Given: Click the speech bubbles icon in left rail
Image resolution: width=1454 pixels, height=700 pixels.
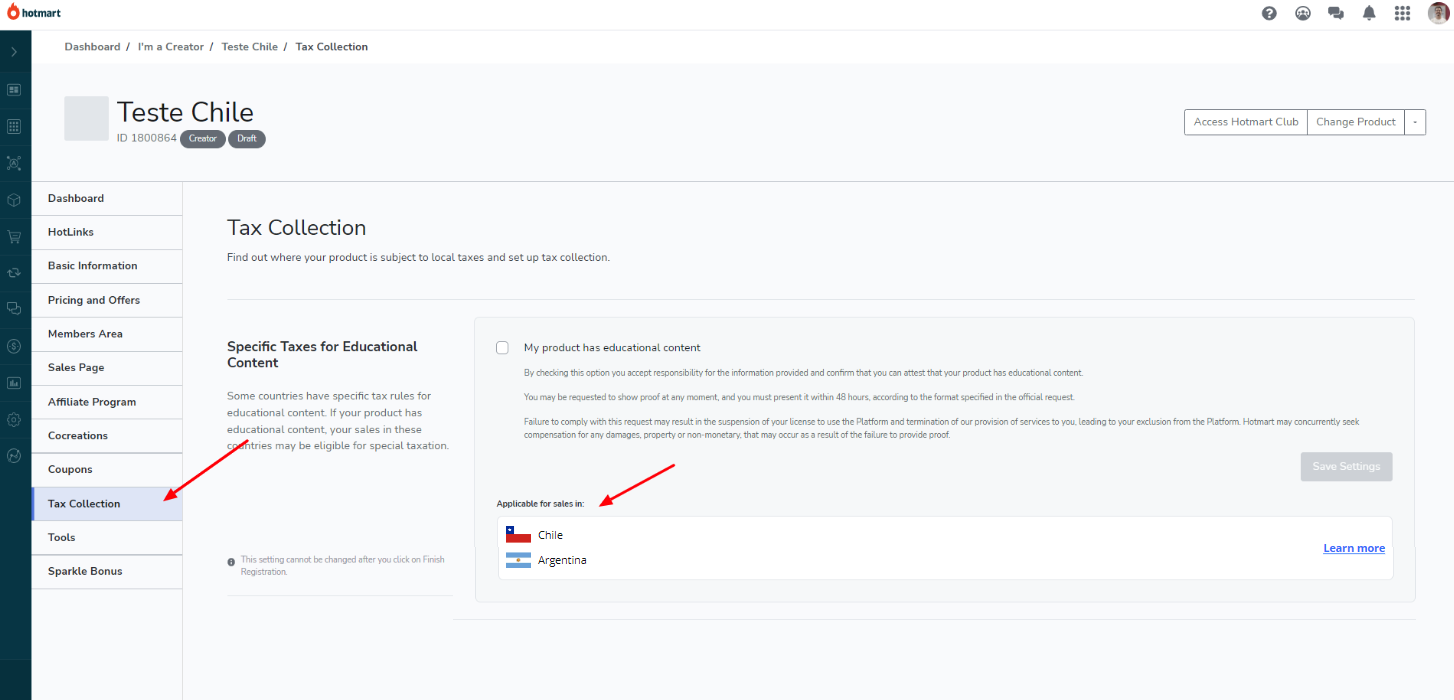Looking at the screenshot, I should coord(14,308).
